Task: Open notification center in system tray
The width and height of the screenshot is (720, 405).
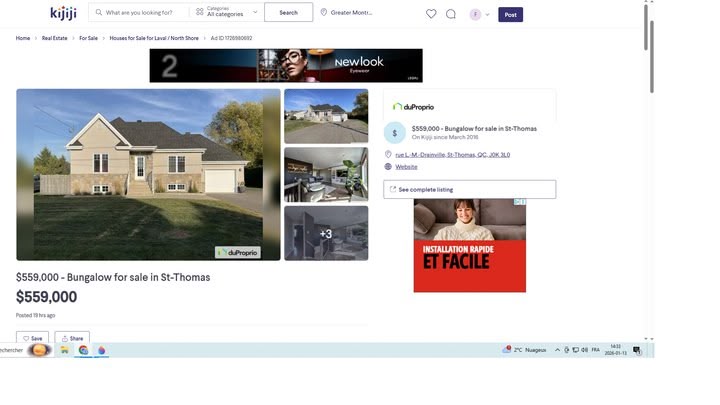Action: coord(637,350)
